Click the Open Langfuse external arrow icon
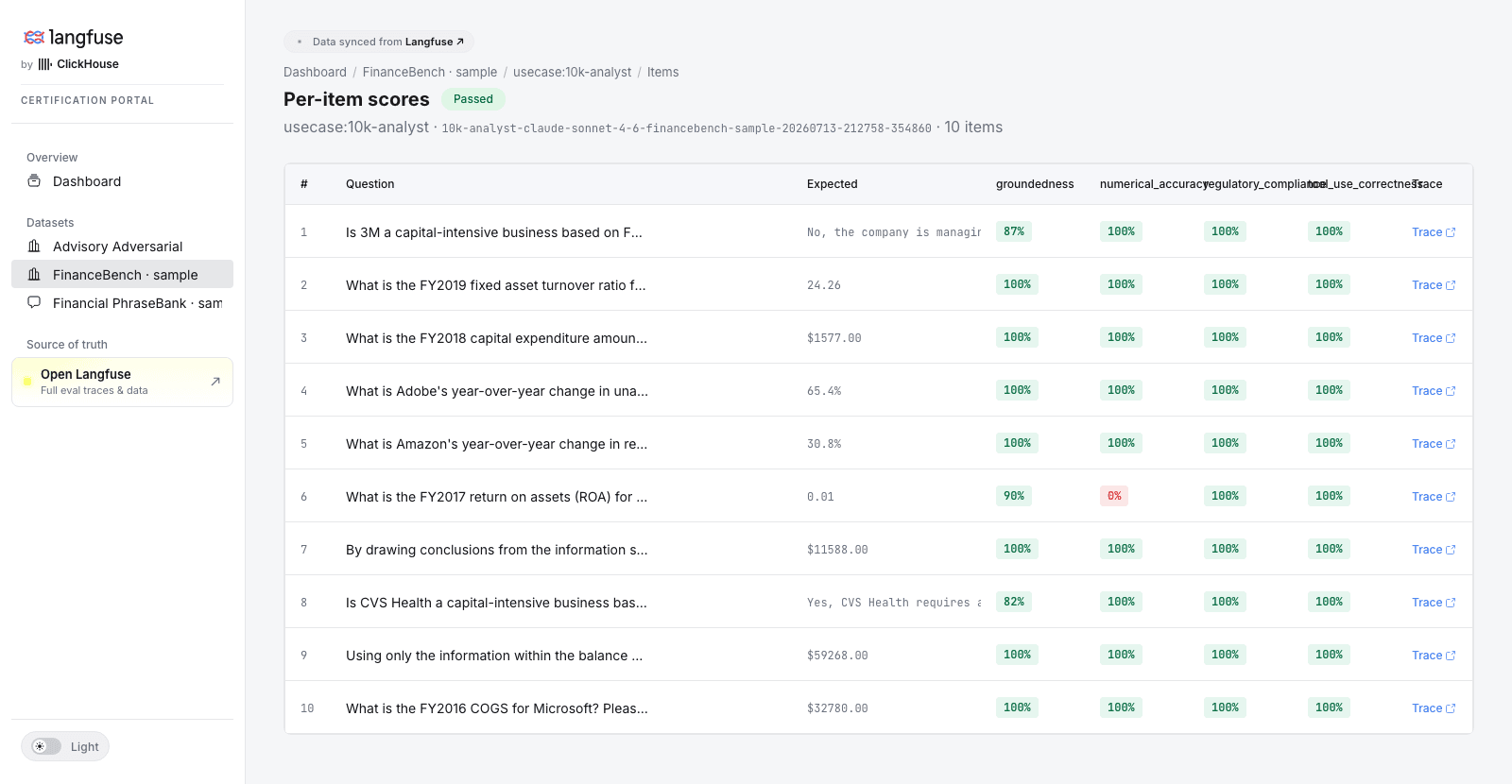Image resolution: width=1512 pixels, height=784 pixels. point(215,382)
